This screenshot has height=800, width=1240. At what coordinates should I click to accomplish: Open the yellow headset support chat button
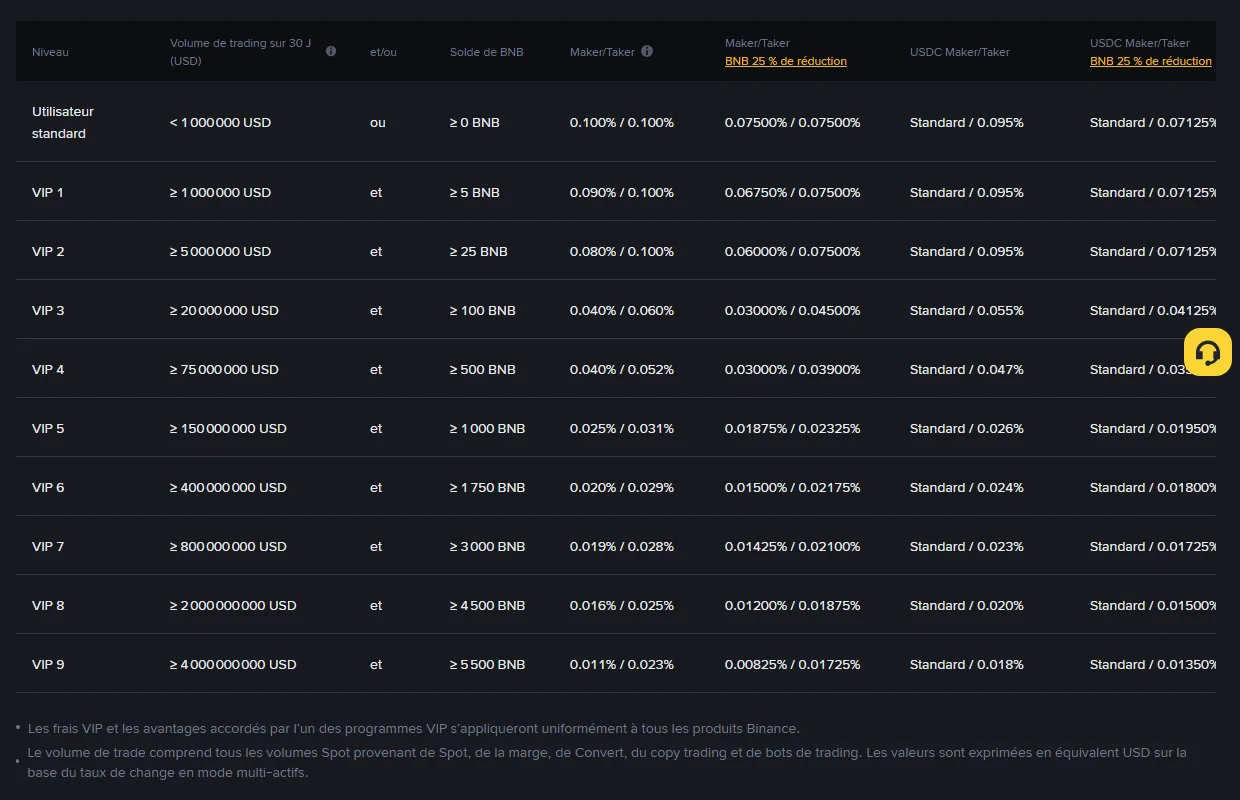pos(1208,353)
